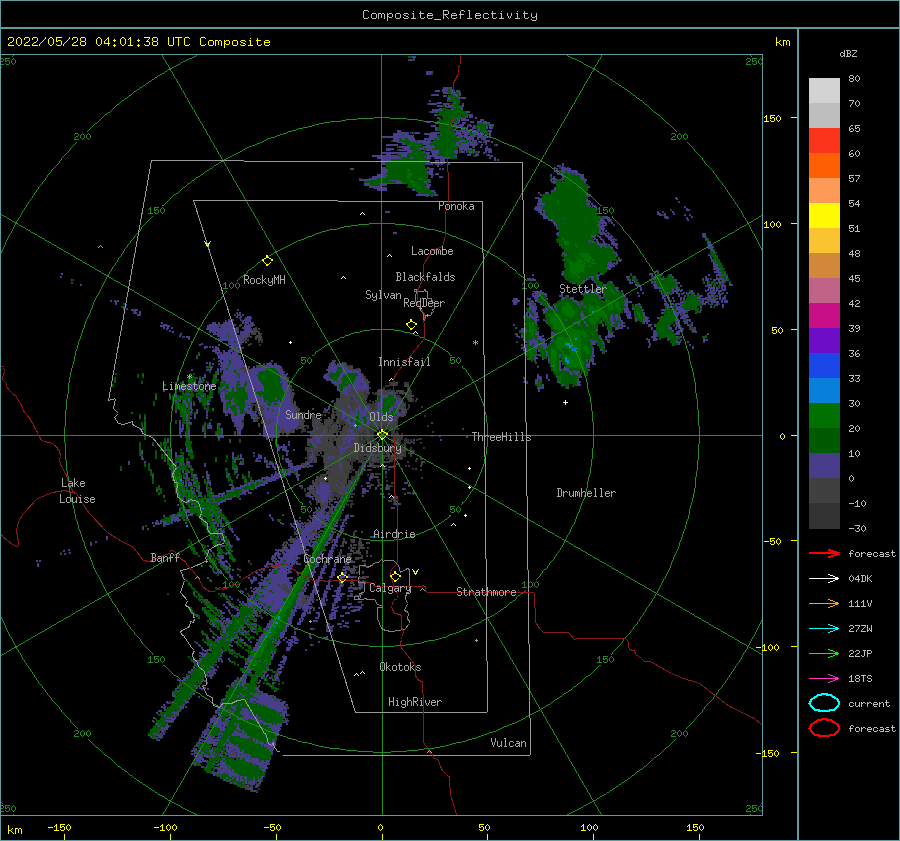This screenshot has width=900, height=841.
Task: Pick the slate purple 10 dBZ swatch
Action: coord(824,466)
